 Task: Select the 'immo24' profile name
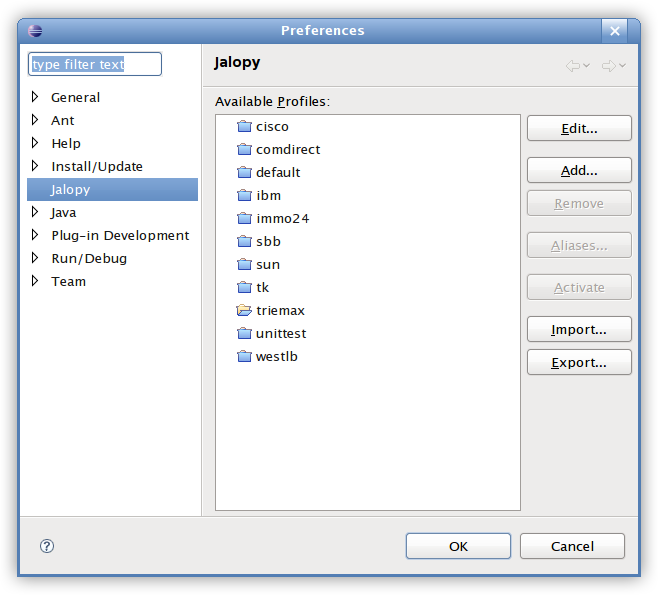tap(282, 219)
